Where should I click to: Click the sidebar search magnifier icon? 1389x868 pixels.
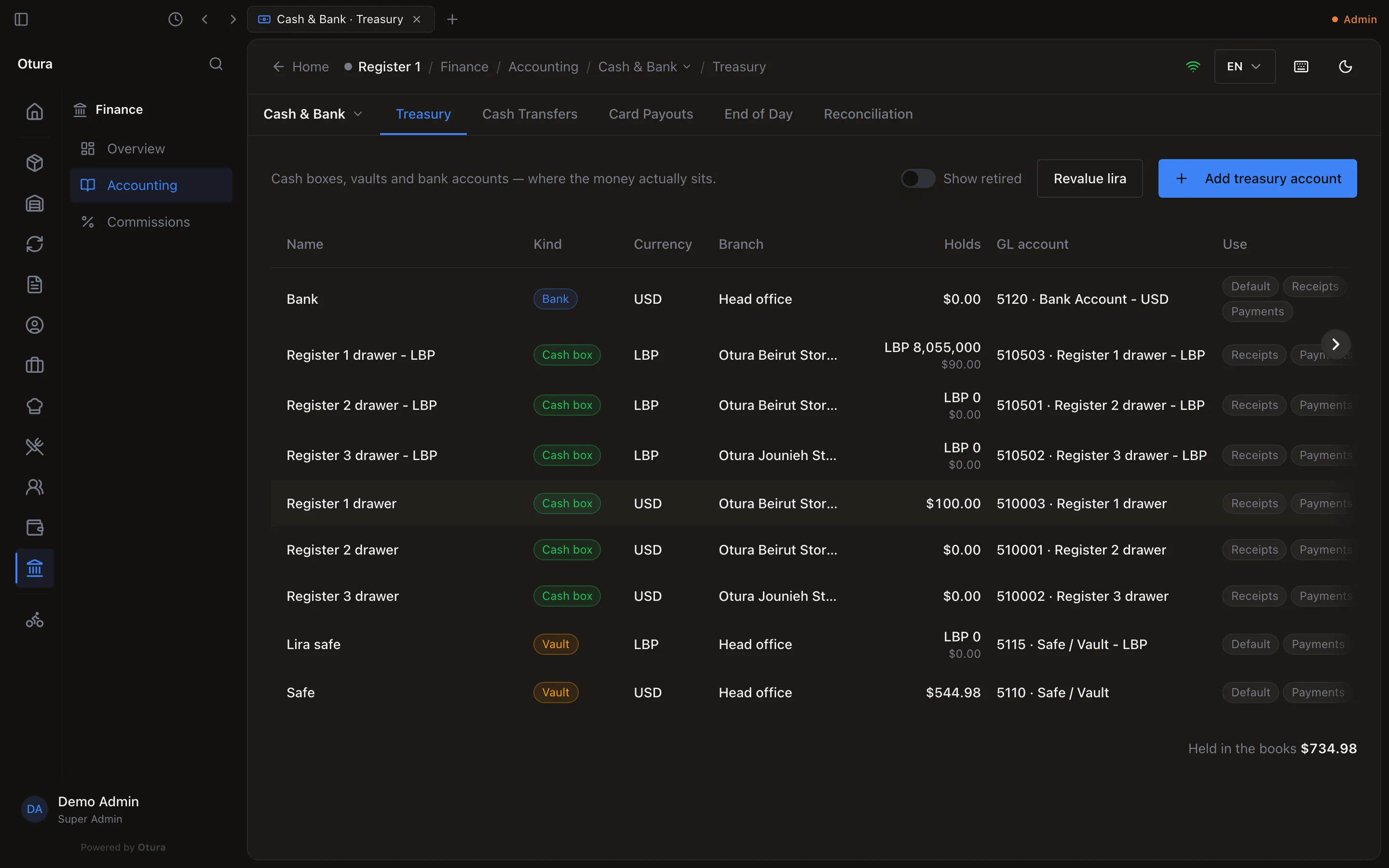[x=216, y=64]
